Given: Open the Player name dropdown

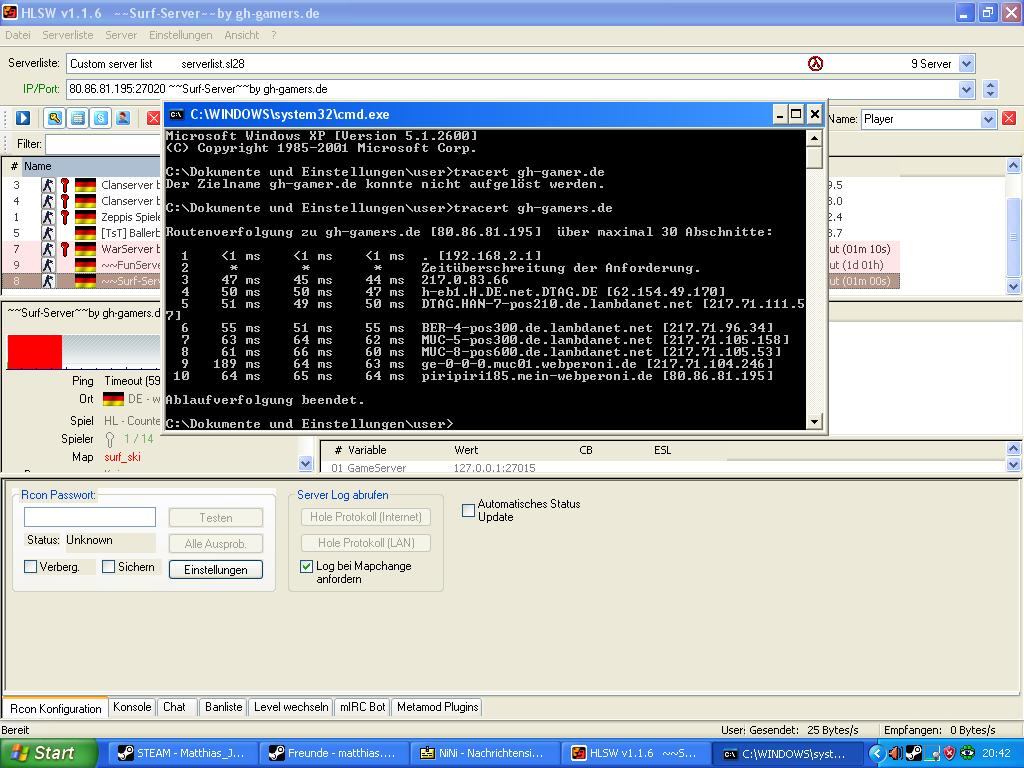Looking at the screenshot, I should pyautogui.click(x=988, y=119).
